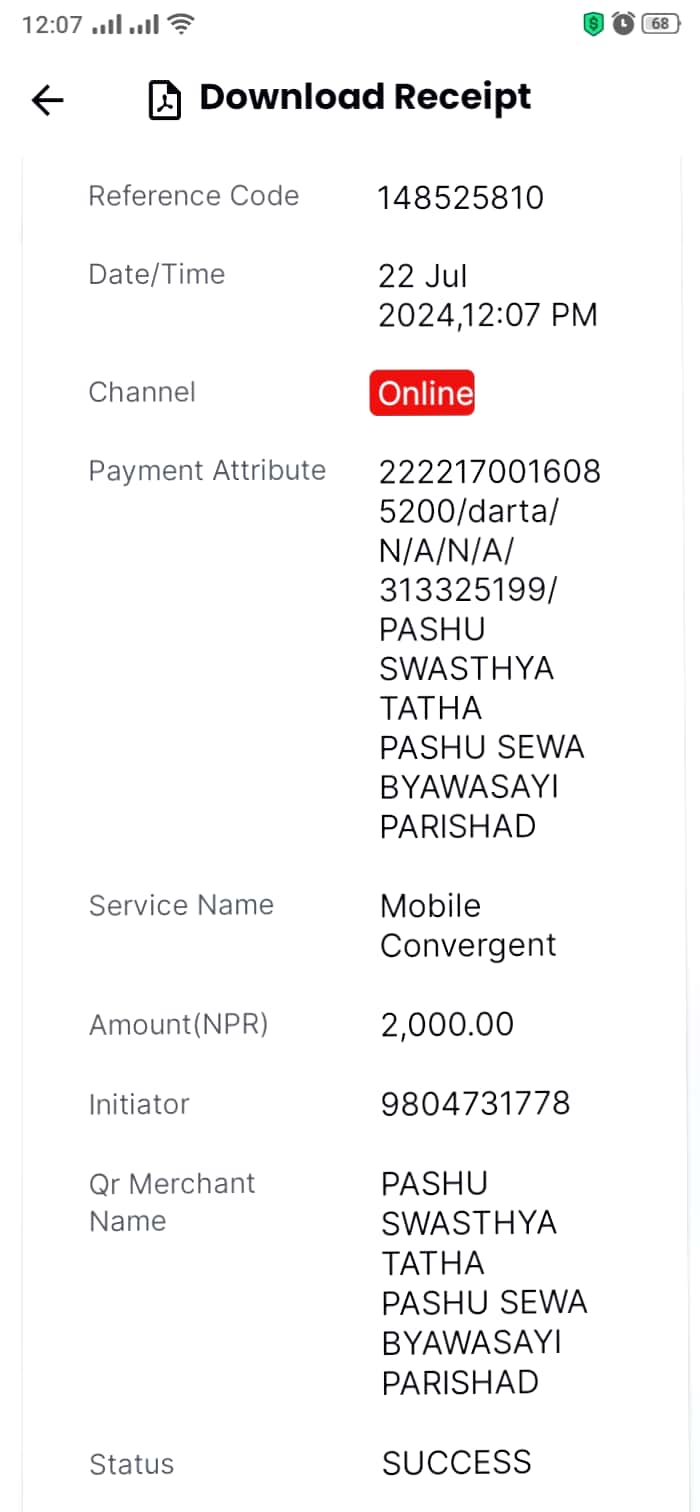Click the PDF document icon

click(x=165, y=100)
